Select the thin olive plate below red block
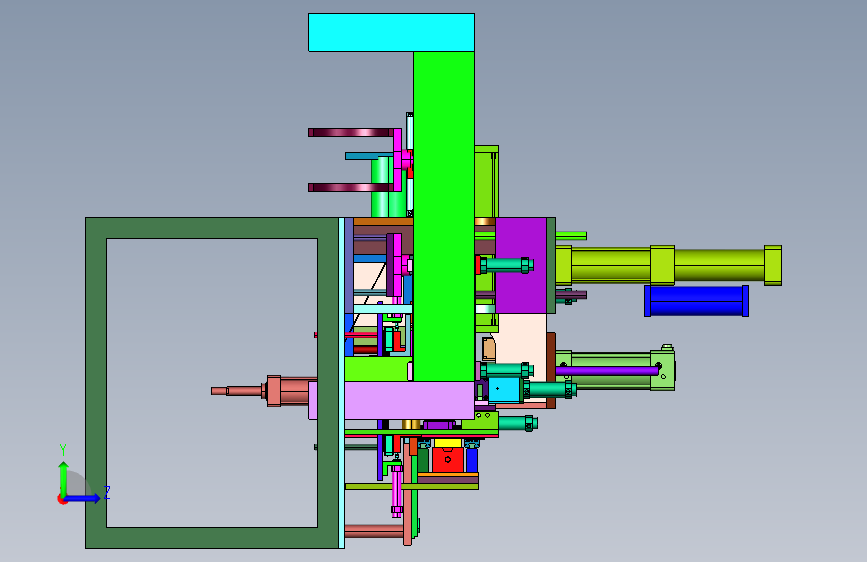 [x=411, y=487]
